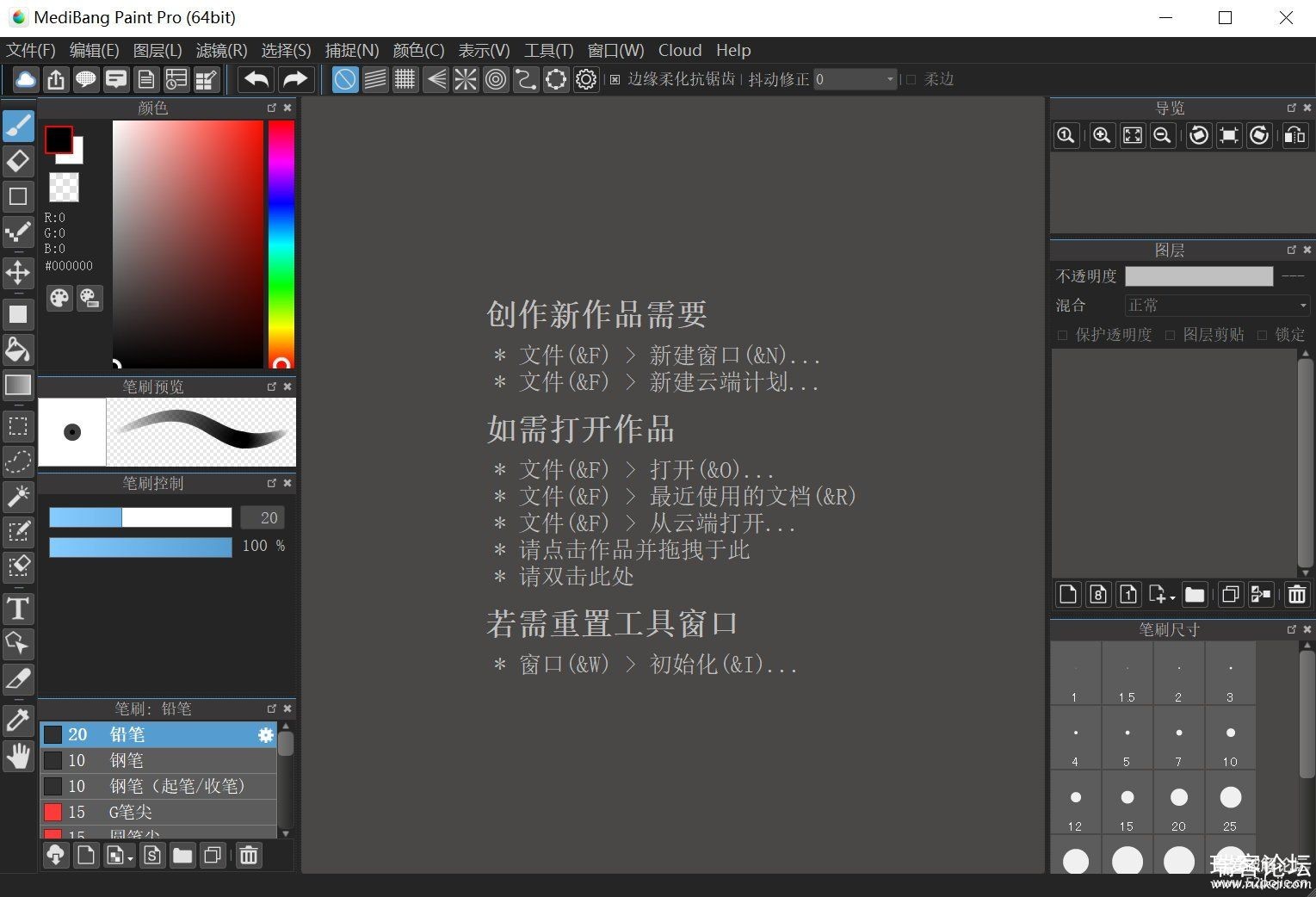The width and height of the screenshot is (1316, 897).
Task: Pick the Hand pan tool
Action: 18,756
